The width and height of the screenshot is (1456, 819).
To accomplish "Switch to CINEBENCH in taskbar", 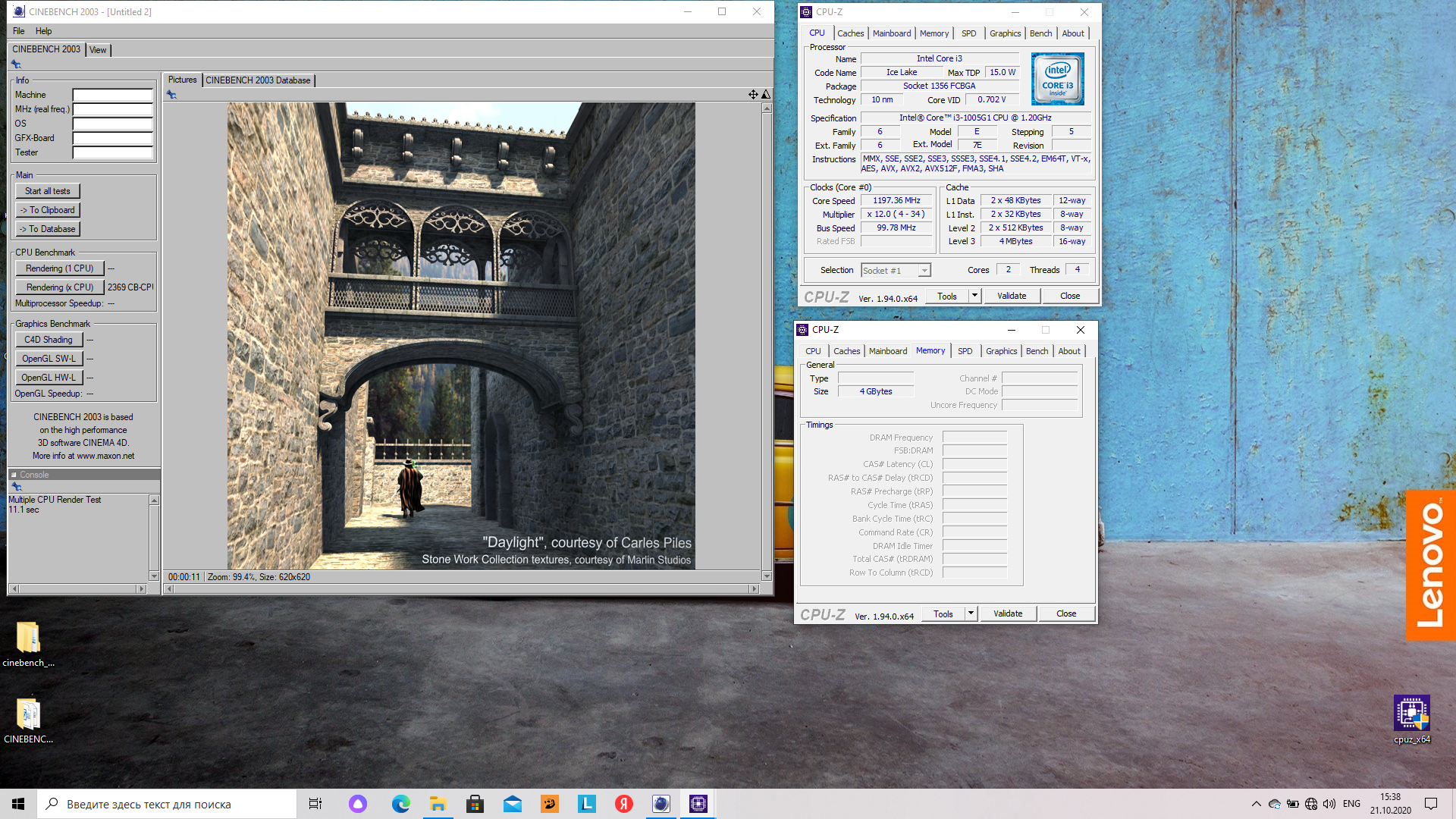I will [x=661, y=804].
